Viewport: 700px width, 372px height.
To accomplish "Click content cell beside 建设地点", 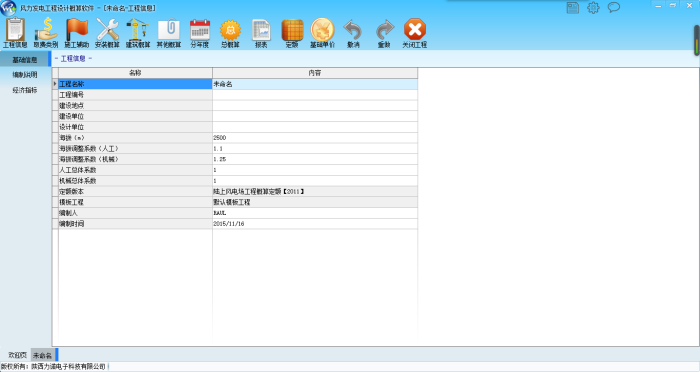I will pyautogui.click(x=315, y=105).
